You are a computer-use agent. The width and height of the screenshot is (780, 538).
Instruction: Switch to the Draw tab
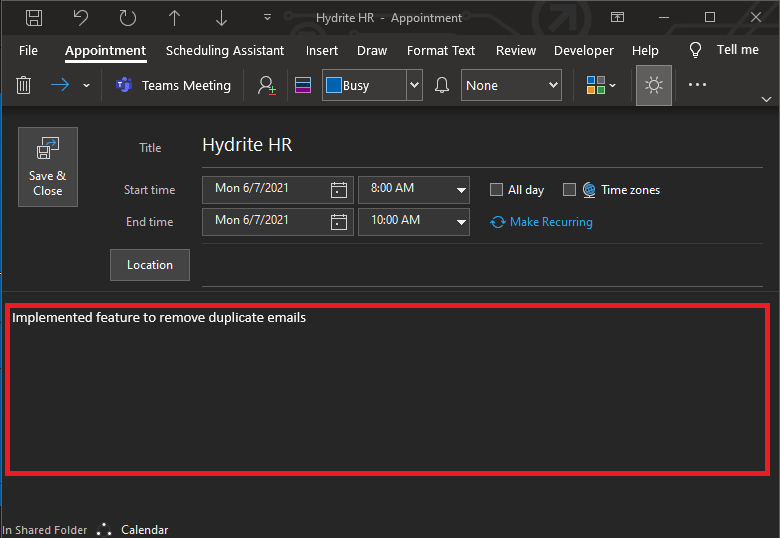[x=372, y=51]
